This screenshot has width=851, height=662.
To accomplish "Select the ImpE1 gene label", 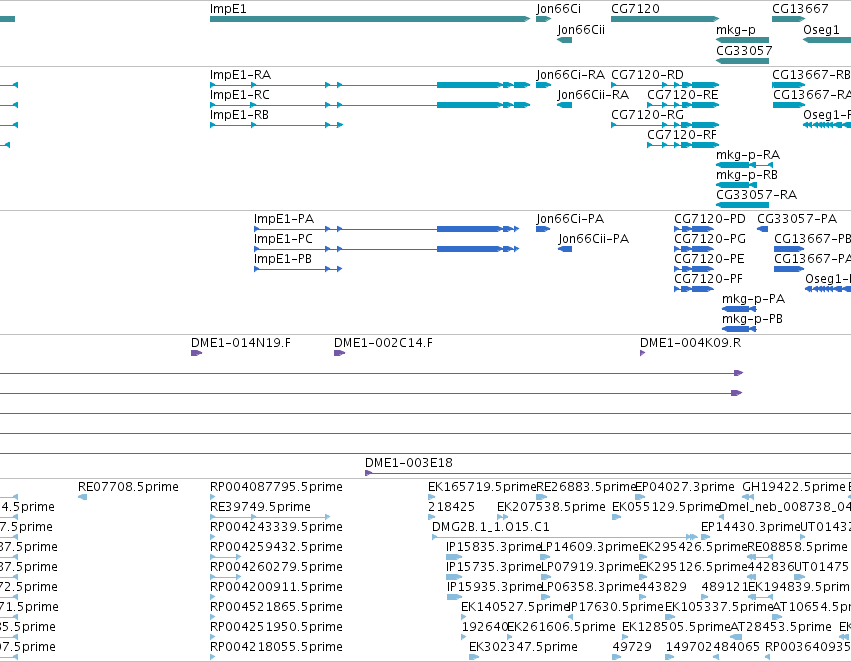I will (x=228, y=9).
